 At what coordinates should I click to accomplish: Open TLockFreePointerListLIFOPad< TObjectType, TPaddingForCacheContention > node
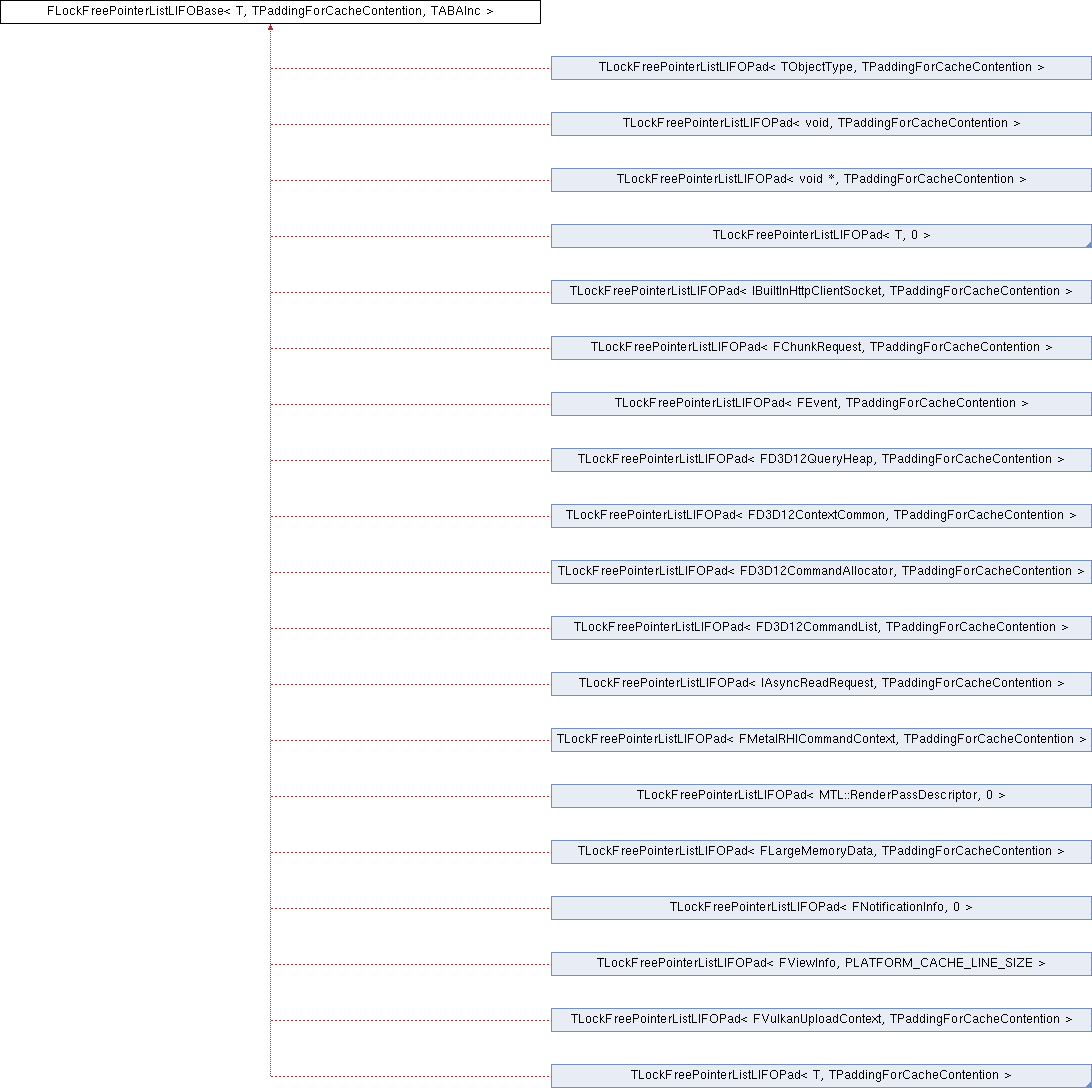pyautogui.click(x=821, y=67)
